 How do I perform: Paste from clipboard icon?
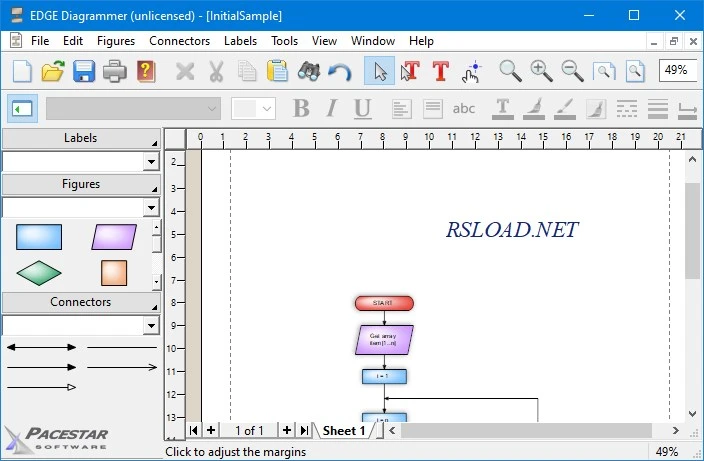[277, 71]
